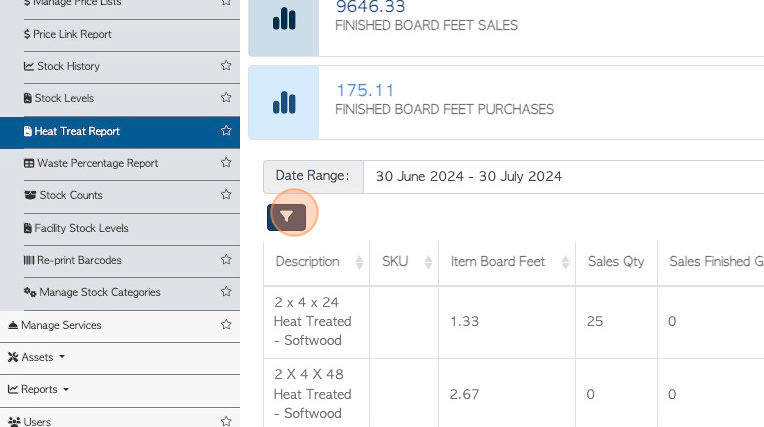
Task: Open the date range input field
Action: point(564,176)
